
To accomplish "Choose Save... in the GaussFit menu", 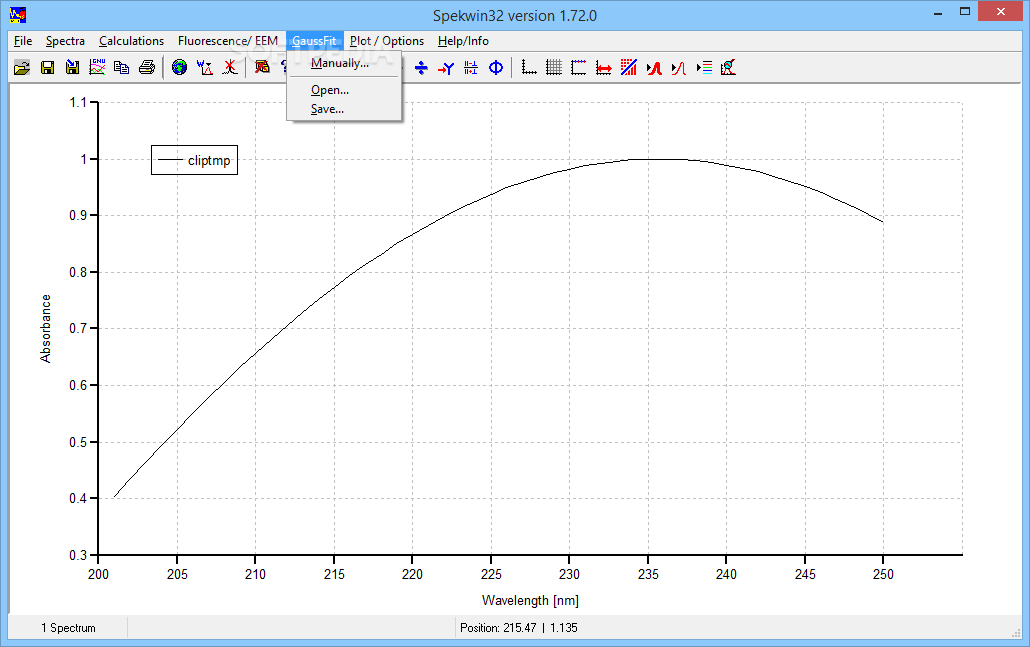I will 344,109.
